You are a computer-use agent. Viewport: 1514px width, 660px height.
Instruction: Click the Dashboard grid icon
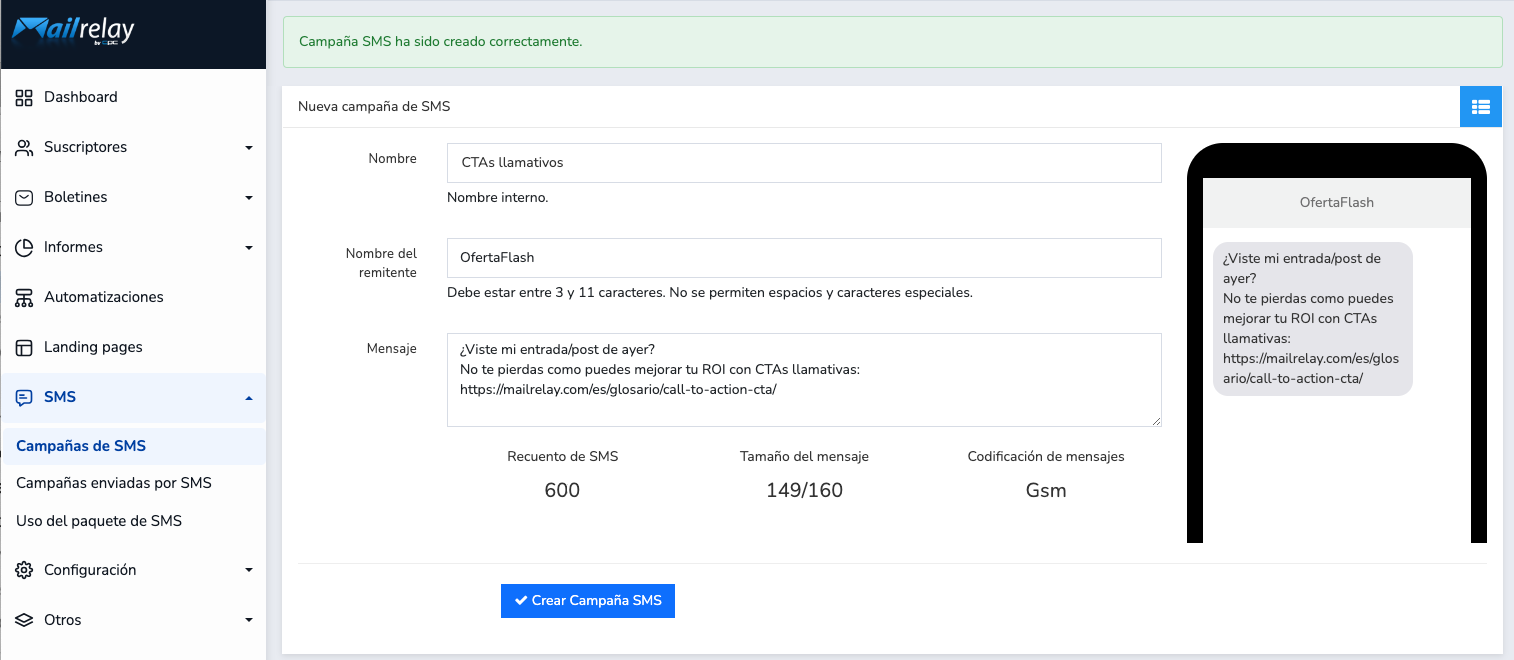(x=24, y=97)
